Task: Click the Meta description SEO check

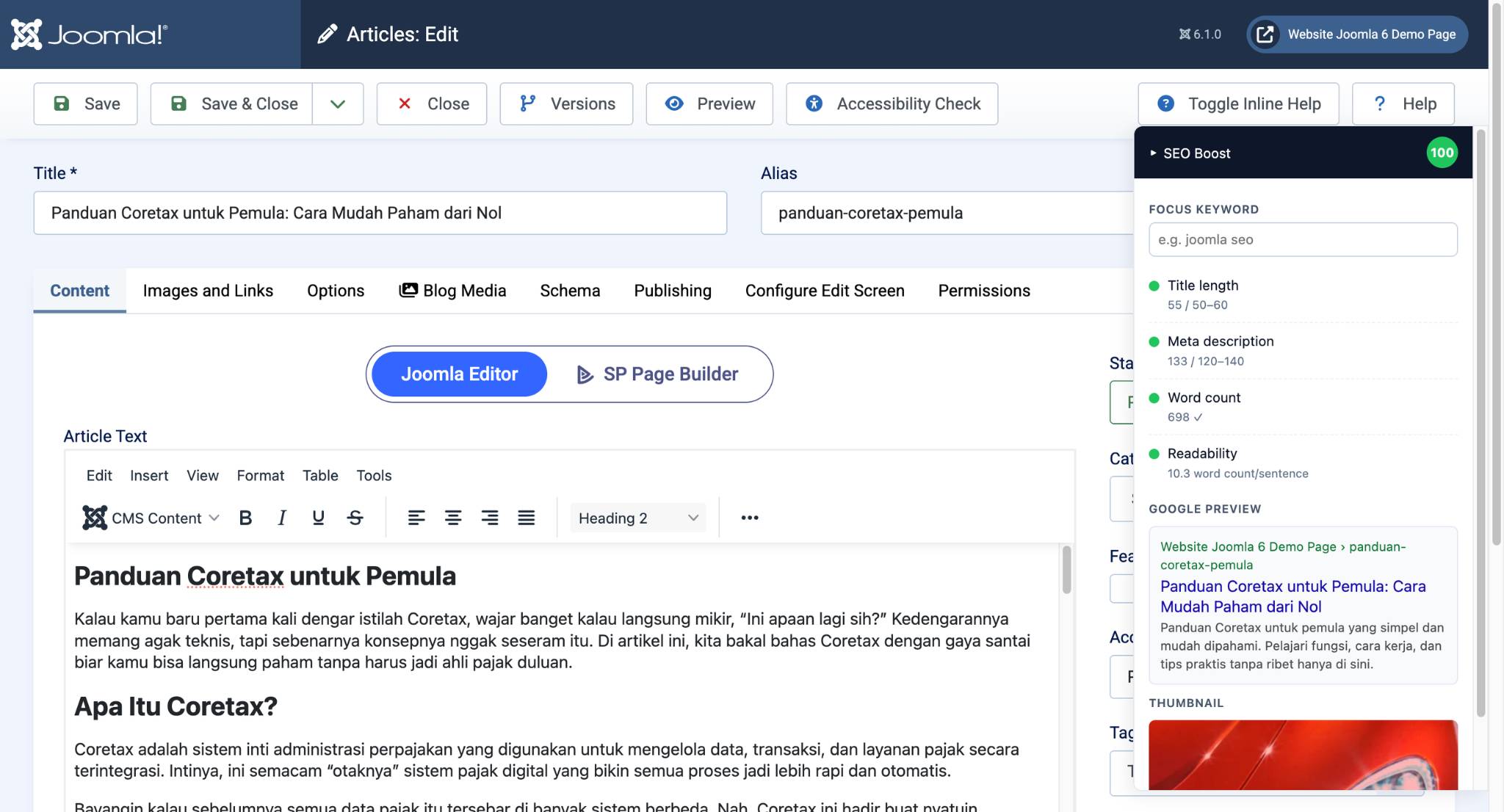Action: (1303, 351)
